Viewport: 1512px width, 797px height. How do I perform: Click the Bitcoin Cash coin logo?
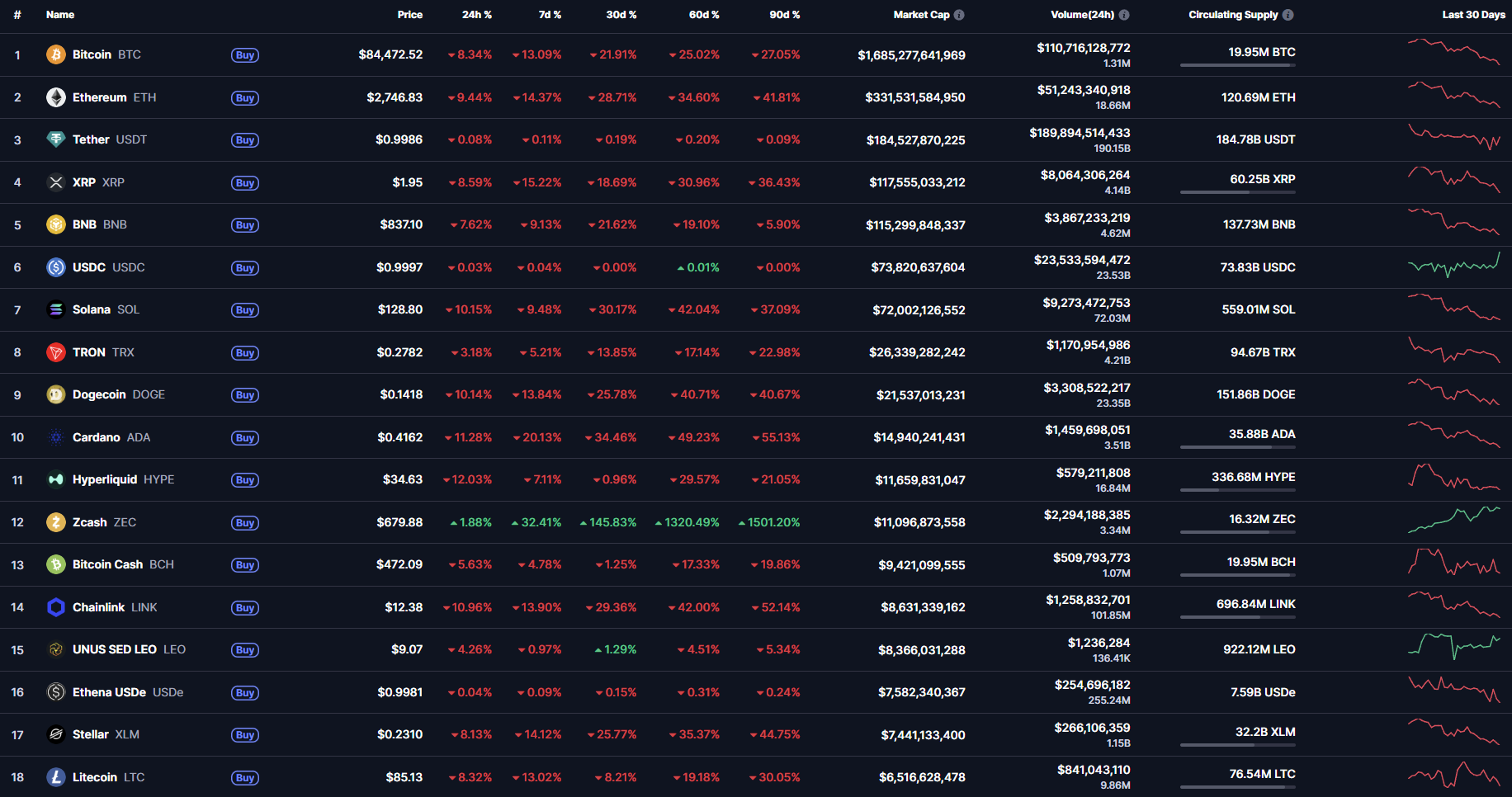(56, 564)
